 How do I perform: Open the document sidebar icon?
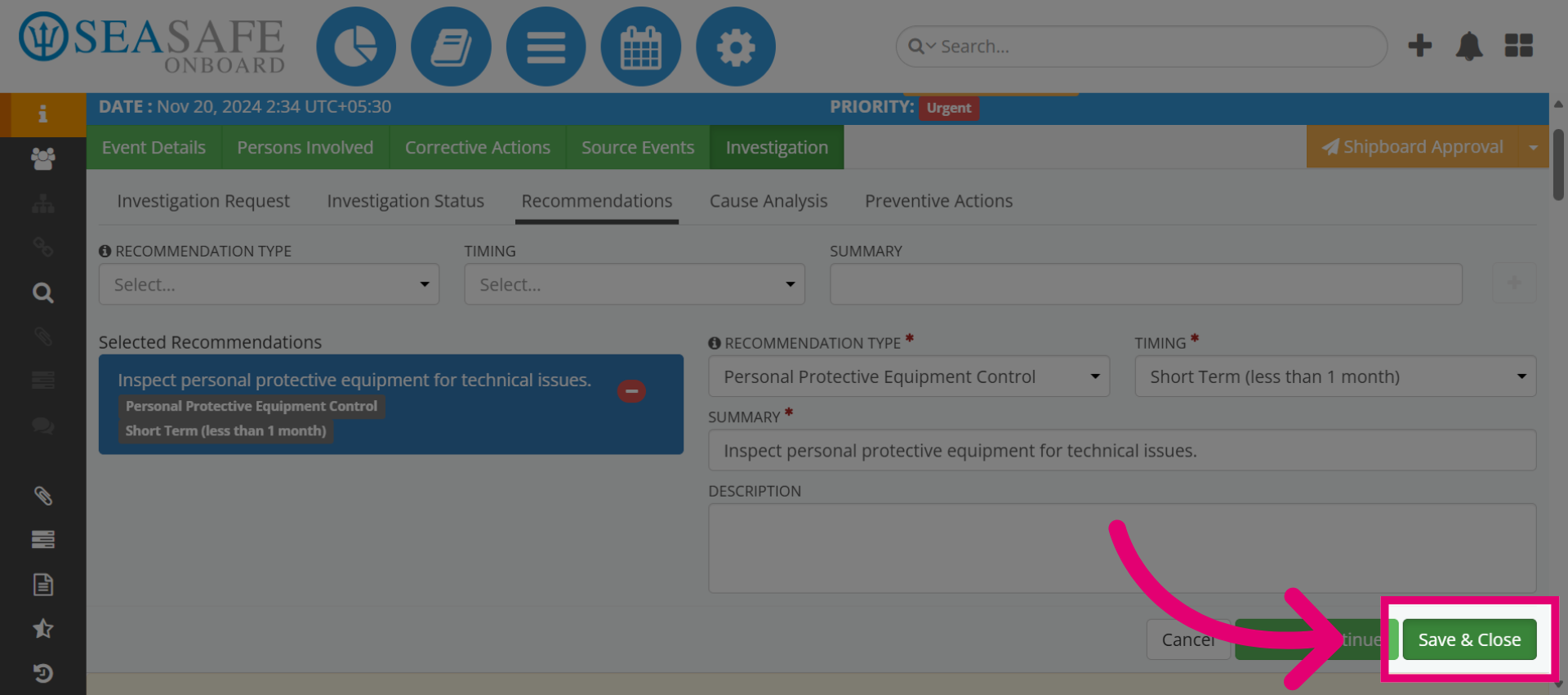(x=42, y=584)
